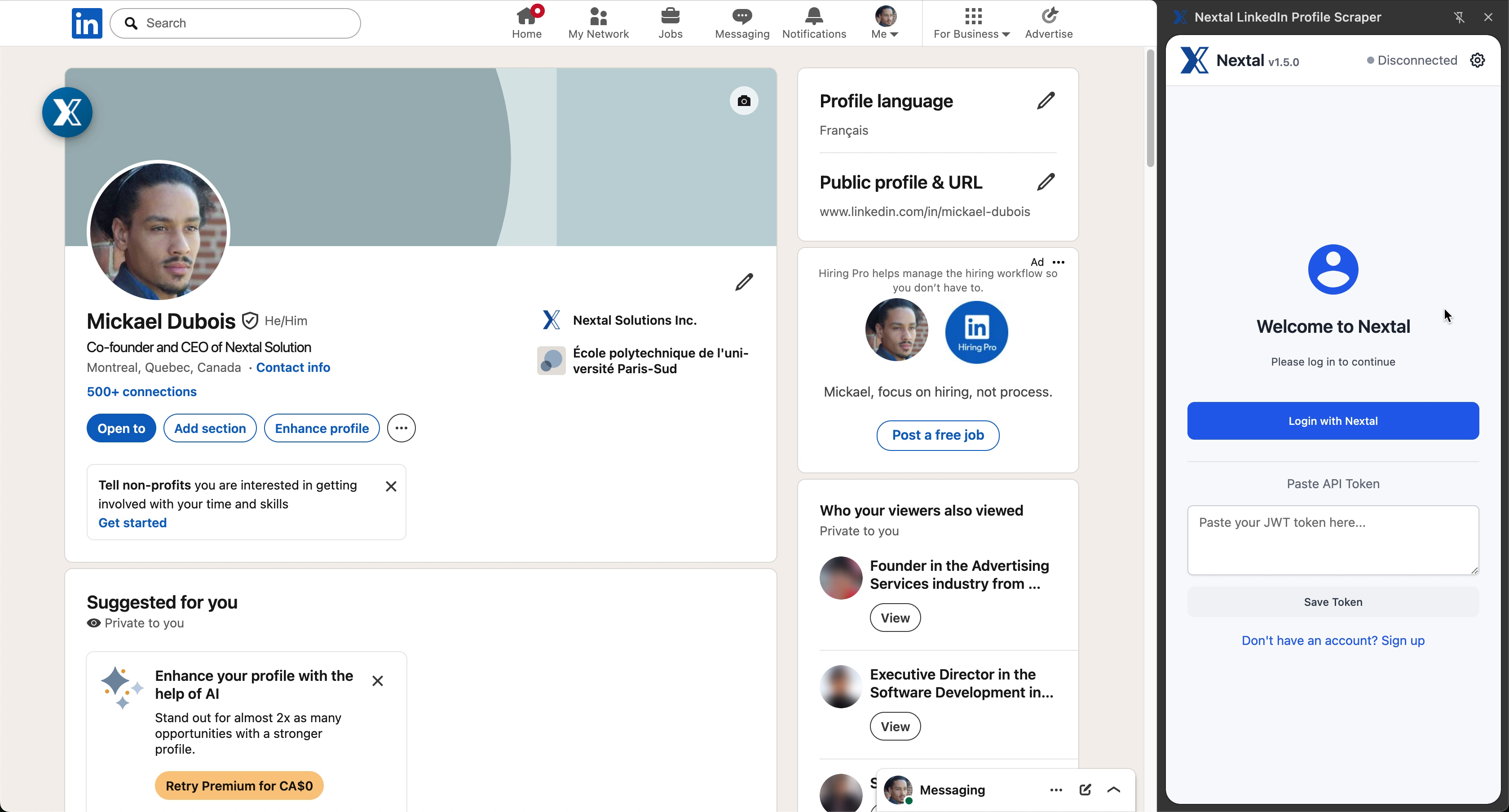Open the Notifications bell

[x=814, y=23]
